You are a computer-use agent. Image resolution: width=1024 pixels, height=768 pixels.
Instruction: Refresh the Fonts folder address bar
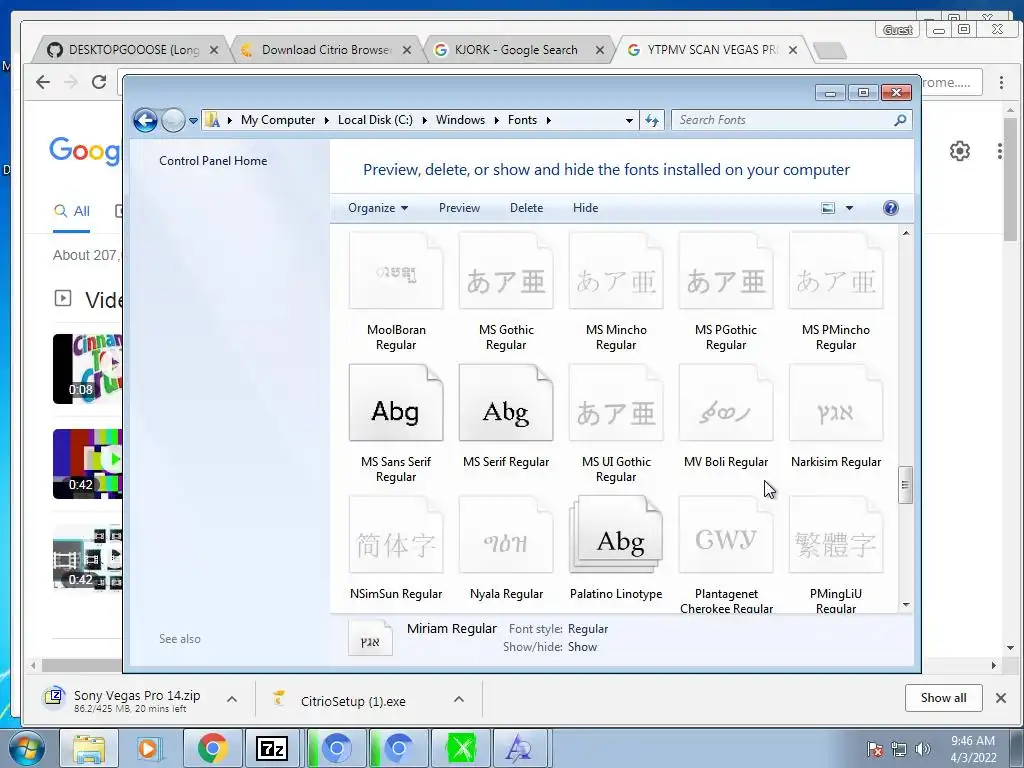pos(652,120)
